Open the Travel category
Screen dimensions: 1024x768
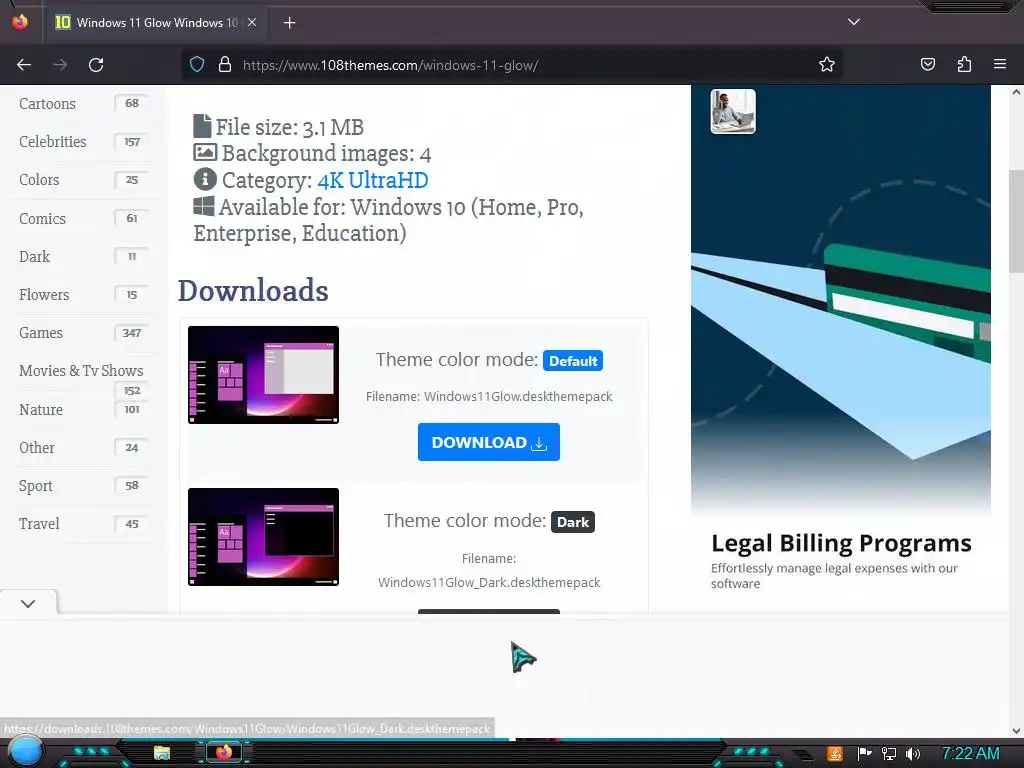point(39,524)
